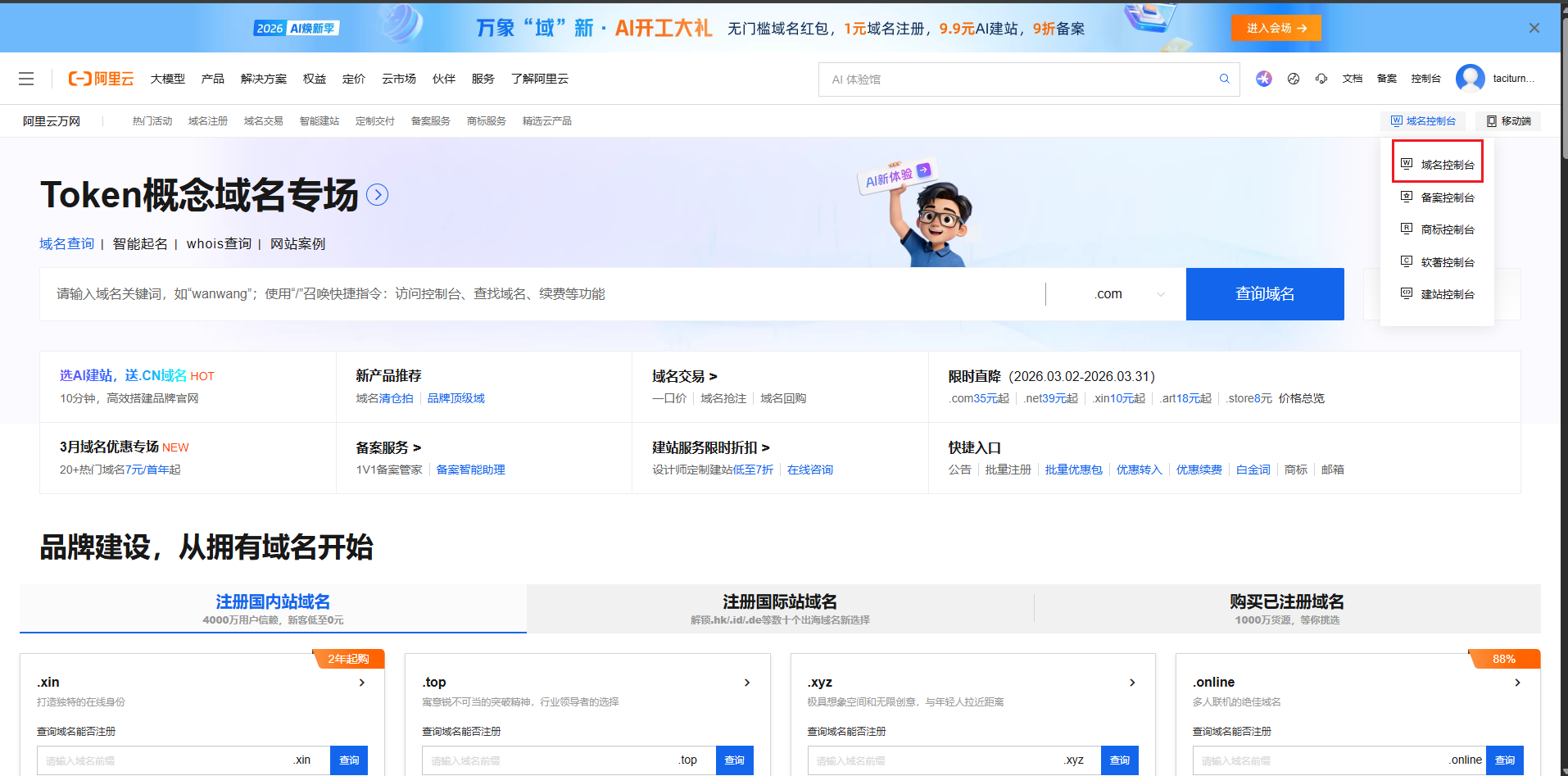Select 备案控制台 from the dropdown menu
Viewport: 1568px width, 776px height.
coord(1447,197)
